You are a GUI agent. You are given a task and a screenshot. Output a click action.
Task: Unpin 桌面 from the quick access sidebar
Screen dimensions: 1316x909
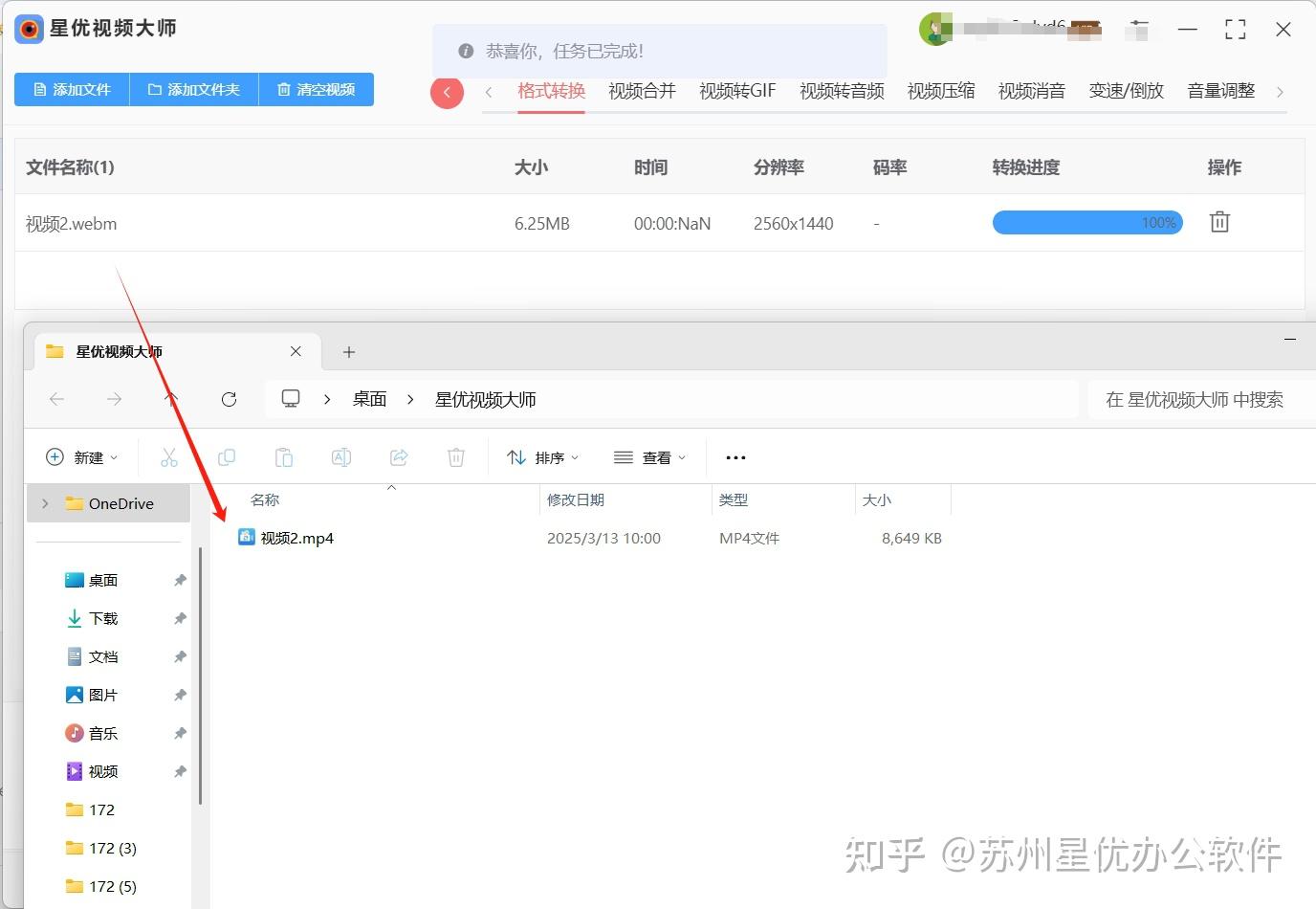pos(180,580)
